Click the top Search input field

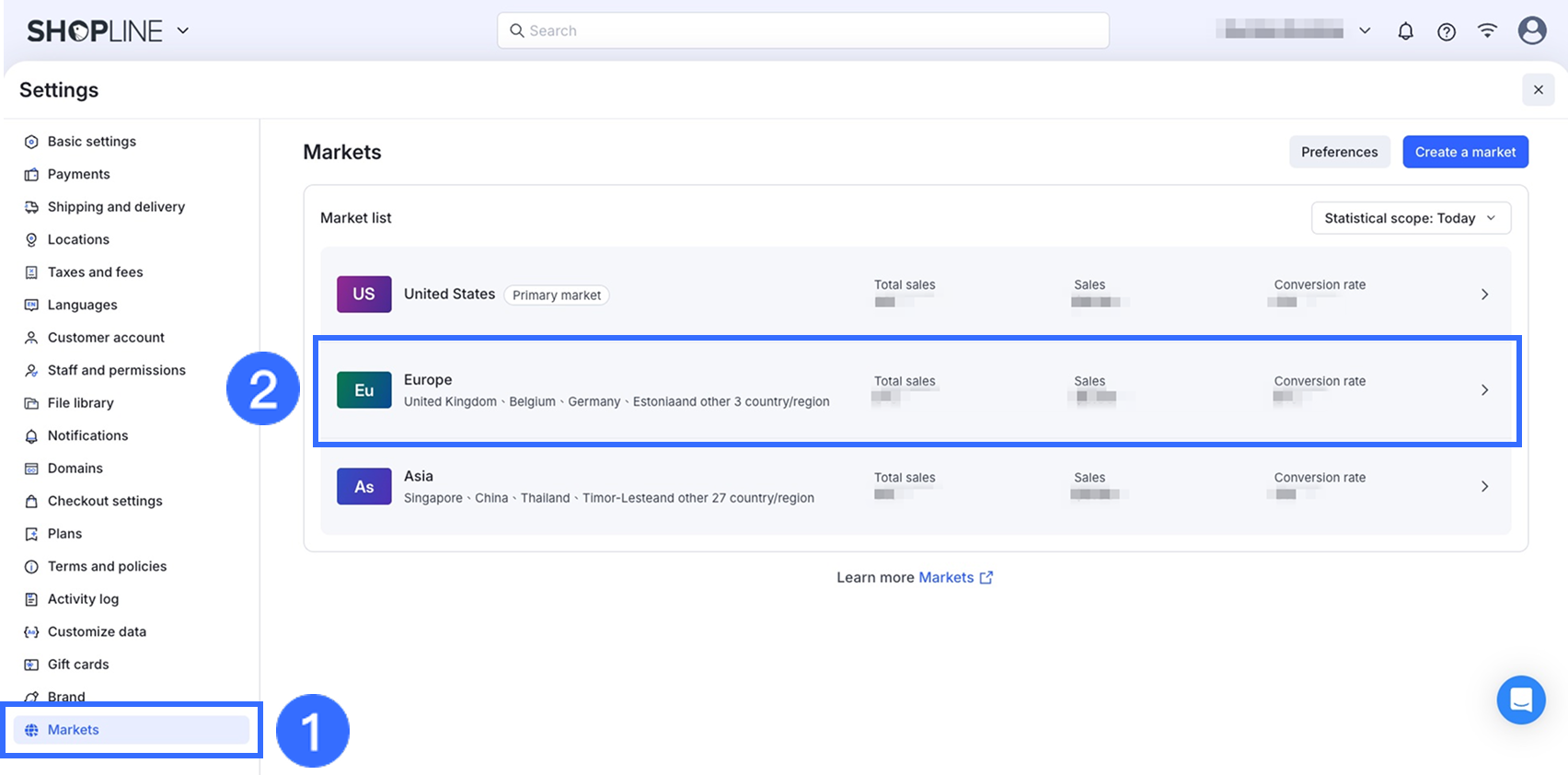tap(802, 30)
